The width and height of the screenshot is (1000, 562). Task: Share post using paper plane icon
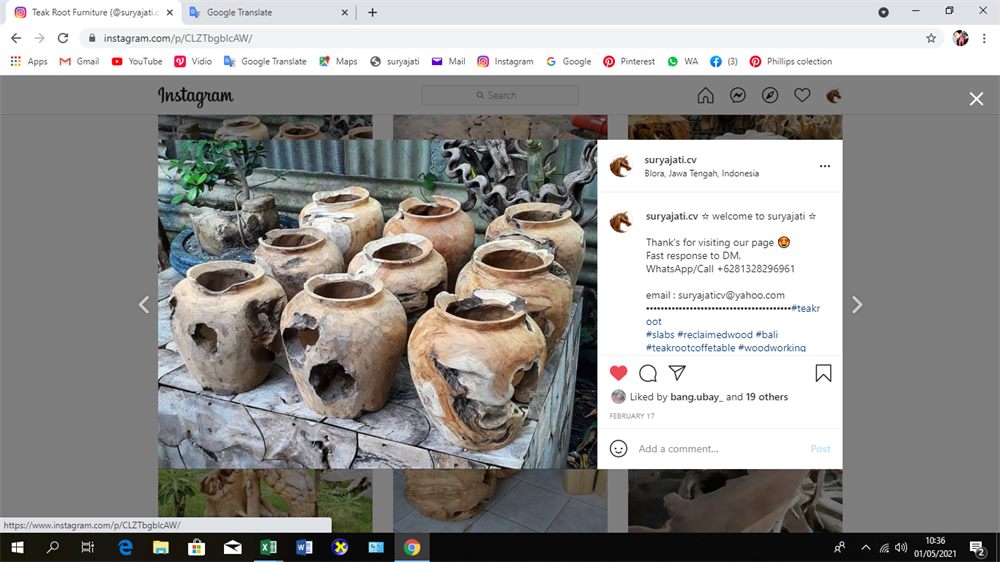click(677, 373)
